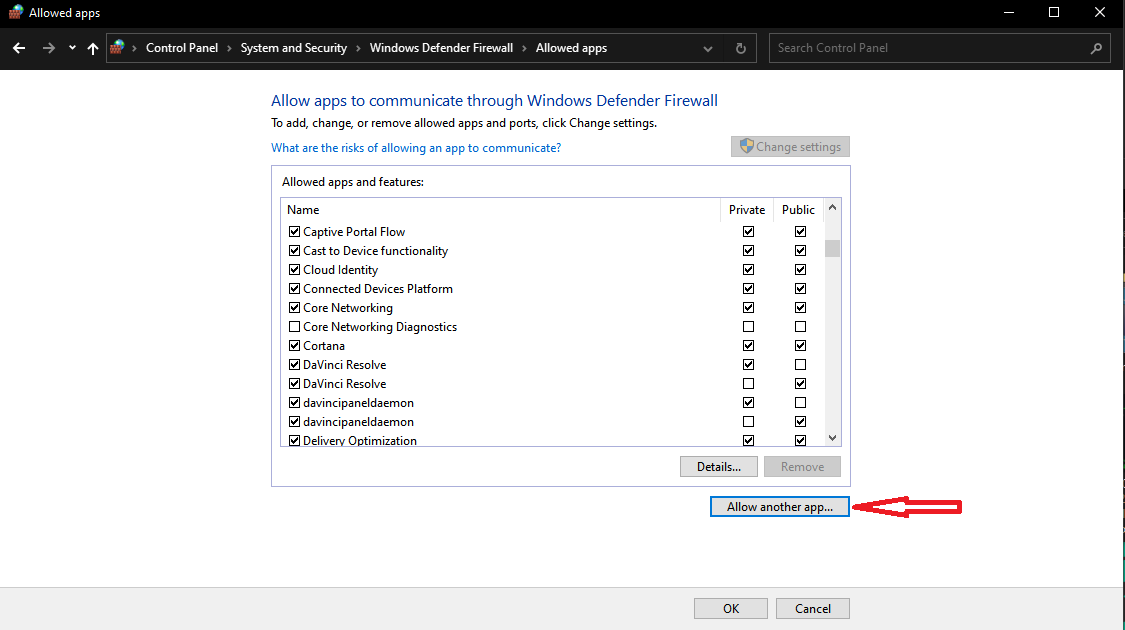This screenshot has width=1125, height=630.
Task: Click the list scrollbar thumb
Action: (832, 248)
